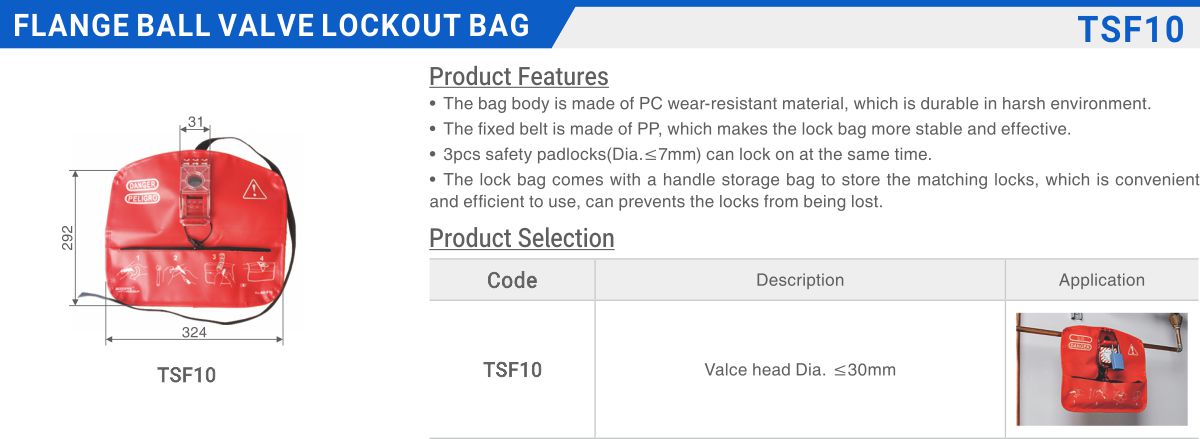
Task: Click the DANGER label on the bag
Action: (x=142, y=186)
